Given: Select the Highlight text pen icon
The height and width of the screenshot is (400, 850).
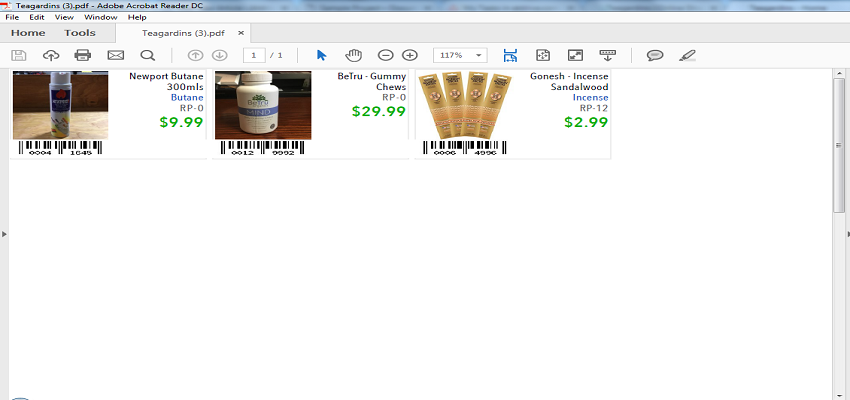Looking at the screenshot, I should tap(687, 55).
